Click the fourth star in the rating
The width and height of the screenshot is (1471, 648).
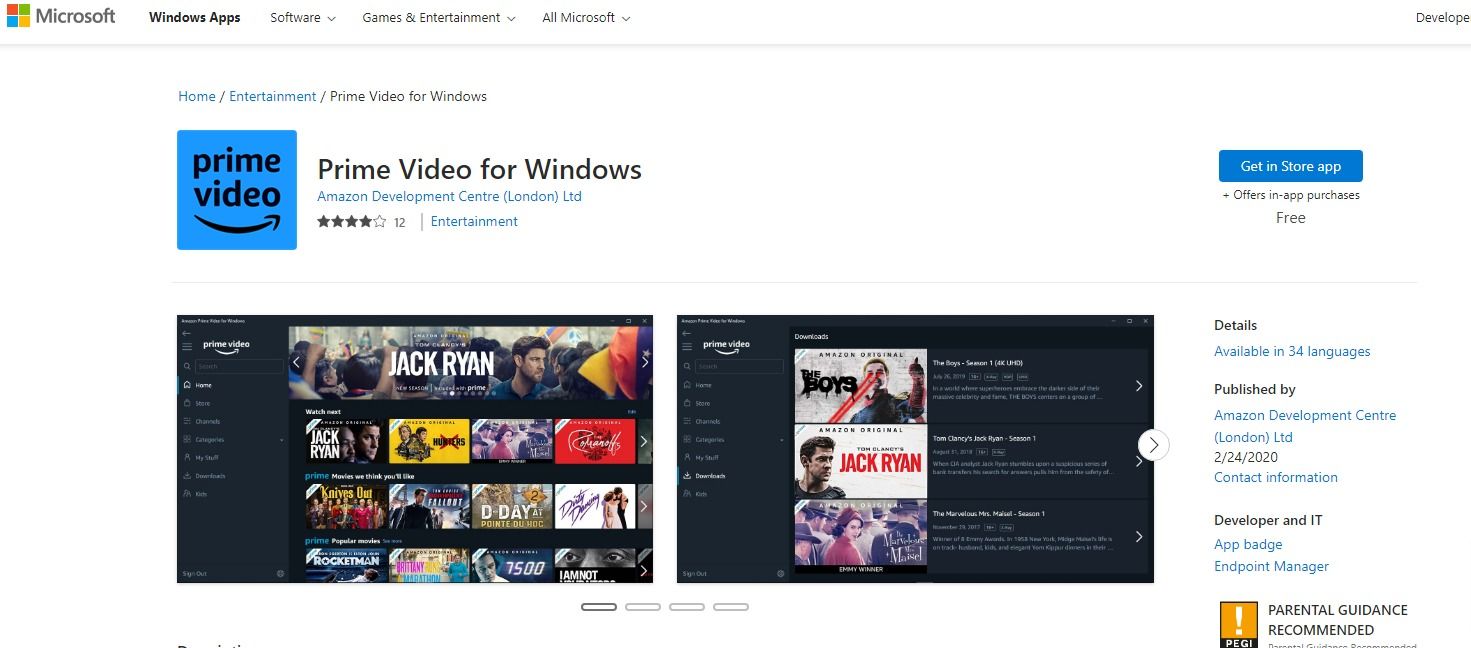[x=366, y=220]
